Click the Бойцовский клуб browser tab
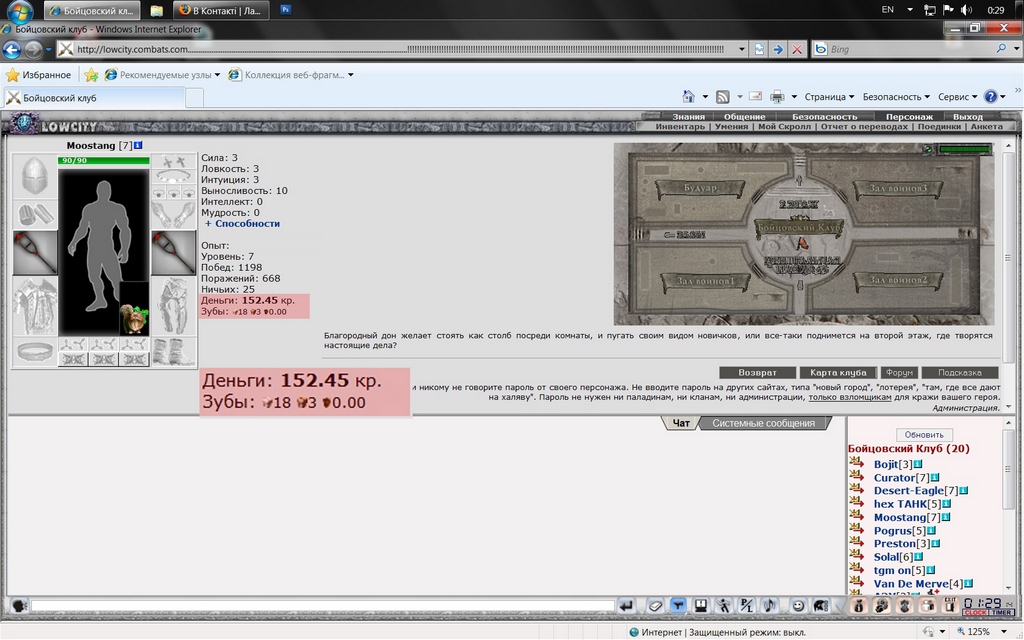The image size is (1024, 640). (x=95, y=98)
